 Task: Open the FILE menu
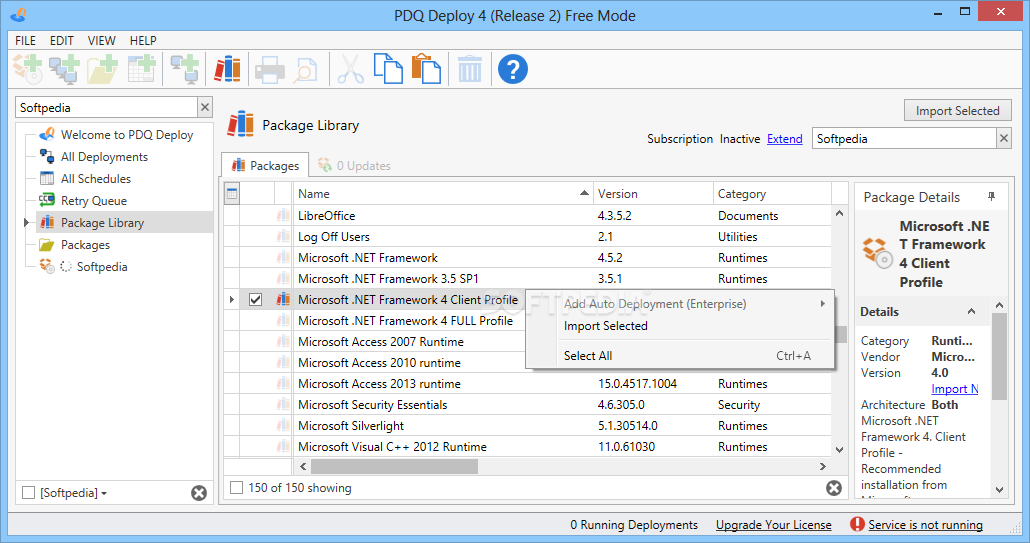coord(26,41)
